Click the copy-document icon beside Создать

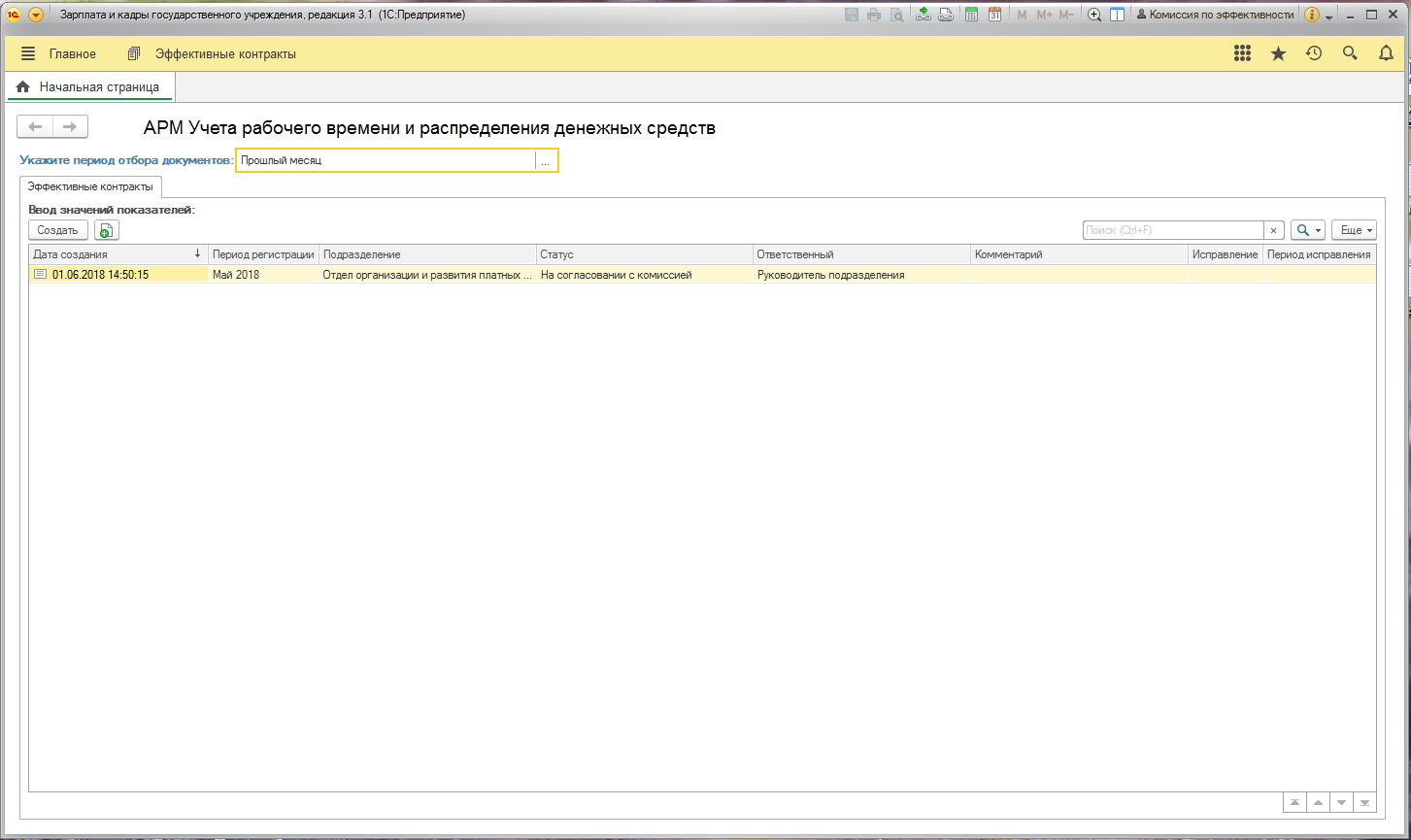tap(106, 230)
